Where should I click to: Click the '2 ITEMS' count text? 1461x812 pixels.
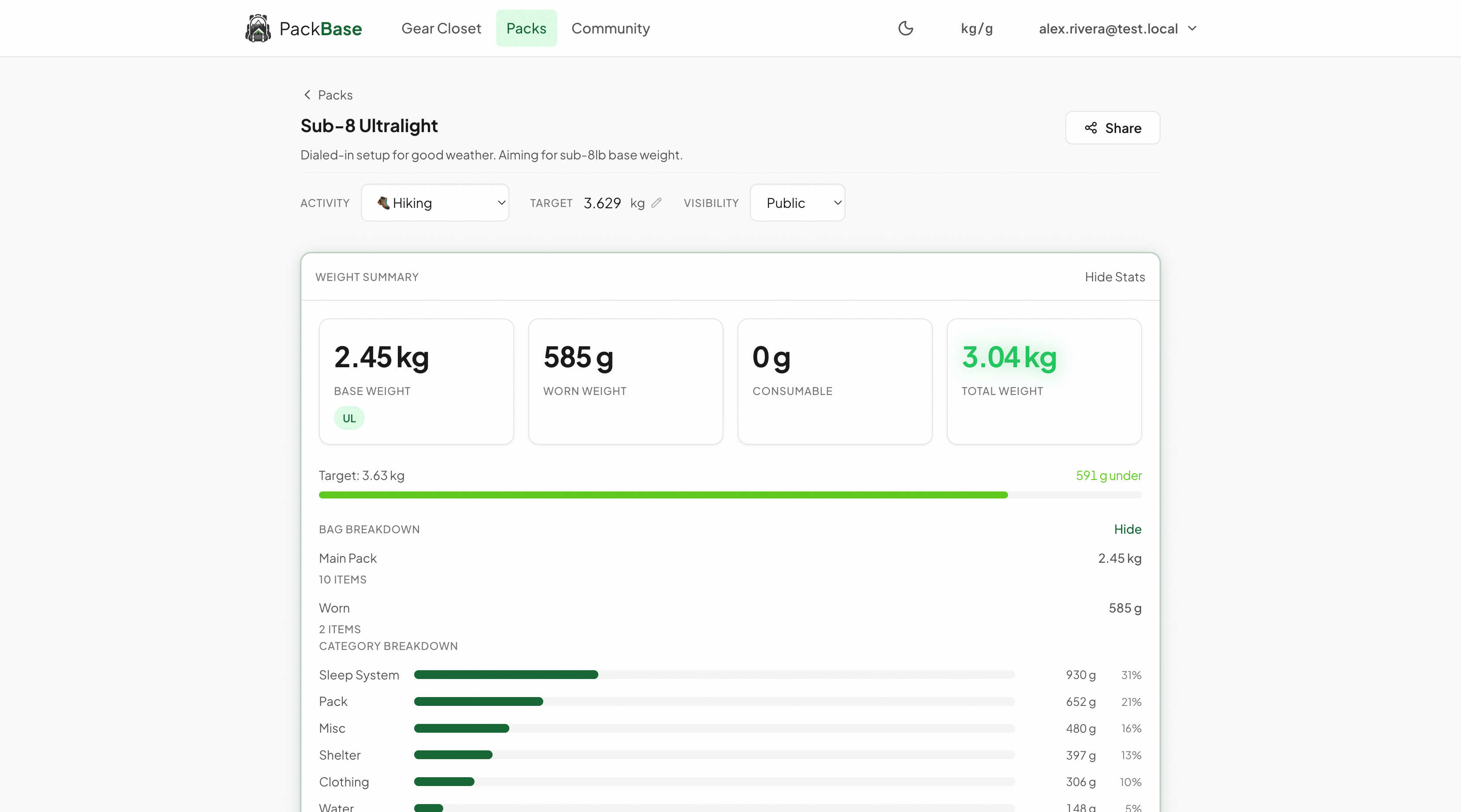340,629
